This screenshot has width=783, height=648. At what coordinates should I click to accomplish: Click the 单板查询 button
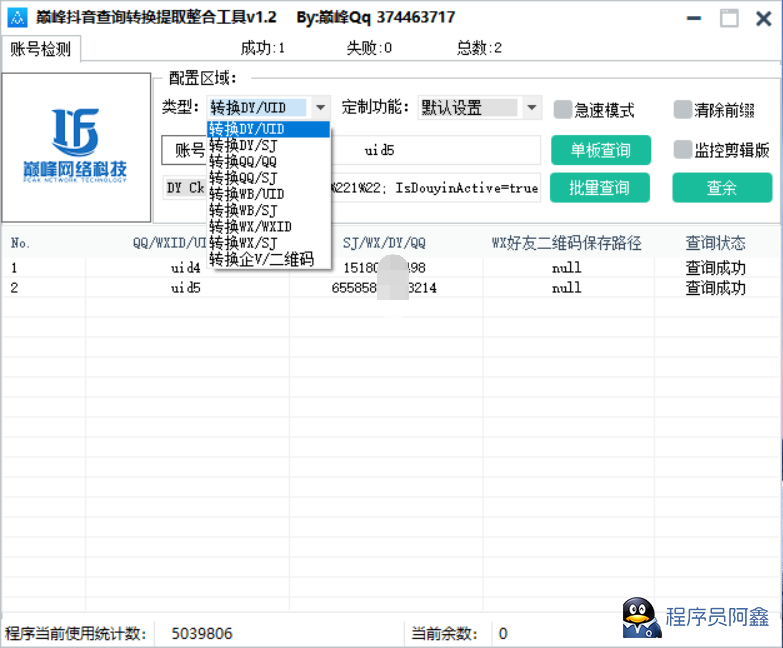(x=600, y=150)
